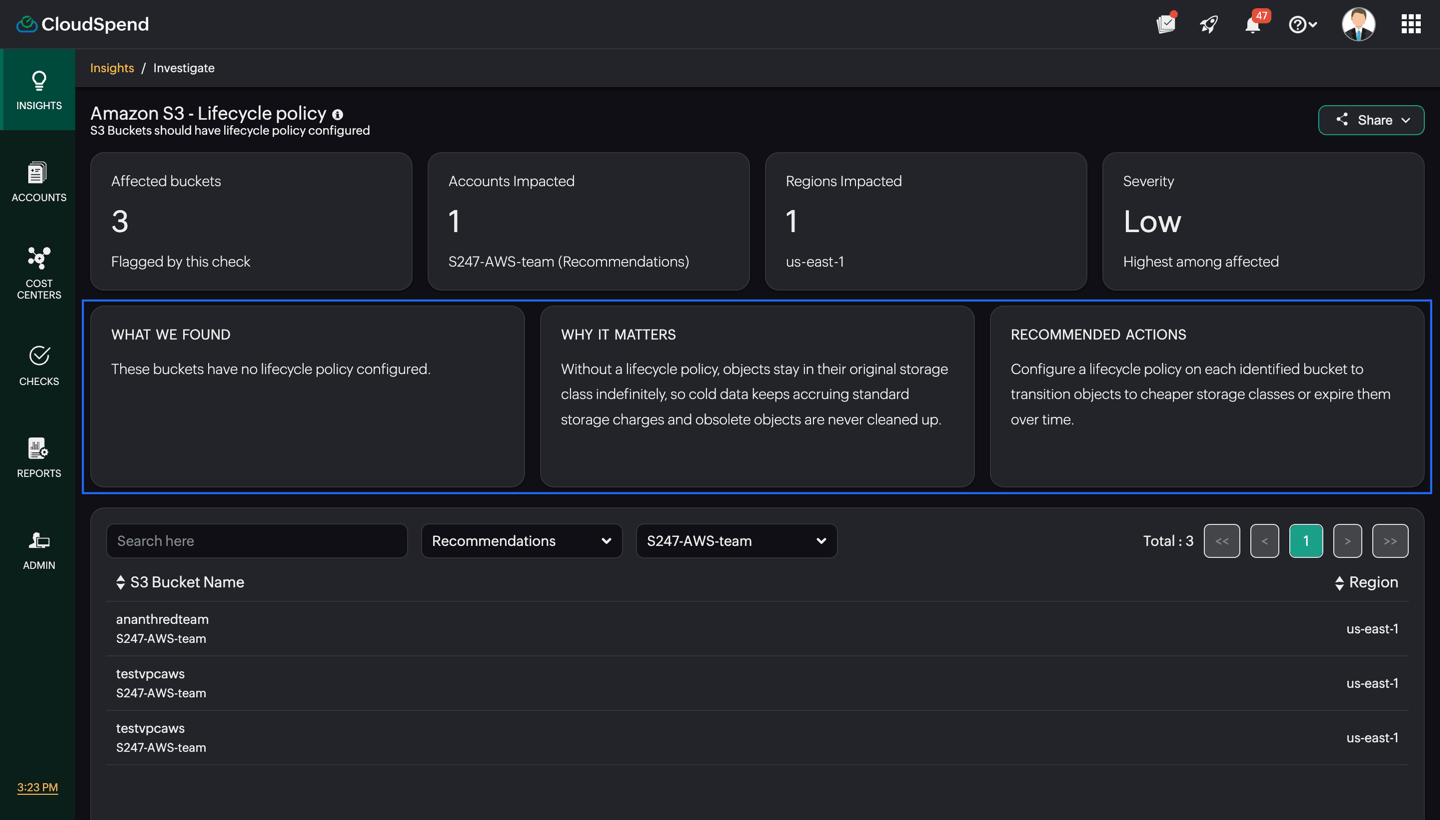Click the RECOMMENDED ACTIONS heading
1440x820 pixels.
pos(1098,335)
